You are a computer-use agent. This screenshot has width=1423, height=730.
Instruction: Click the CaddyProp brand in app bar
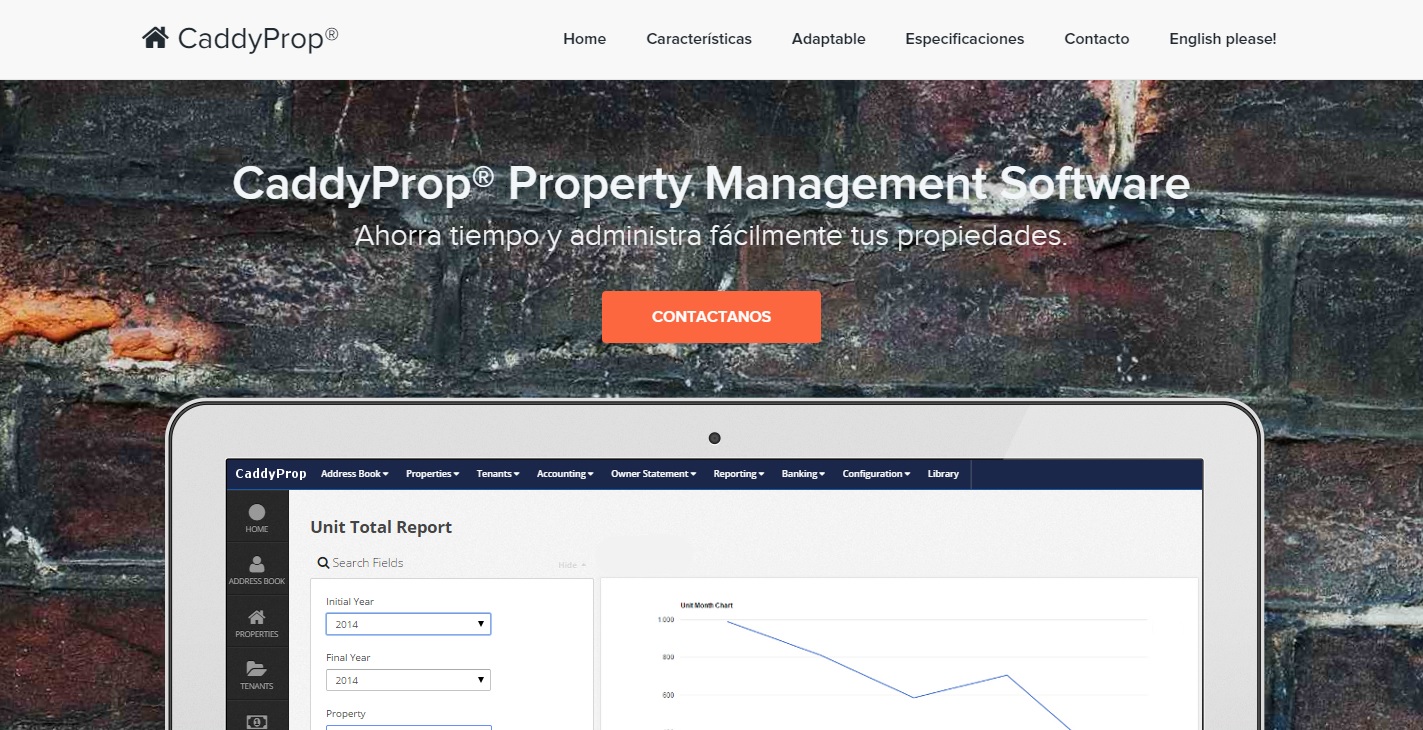[x=271, y=474]
